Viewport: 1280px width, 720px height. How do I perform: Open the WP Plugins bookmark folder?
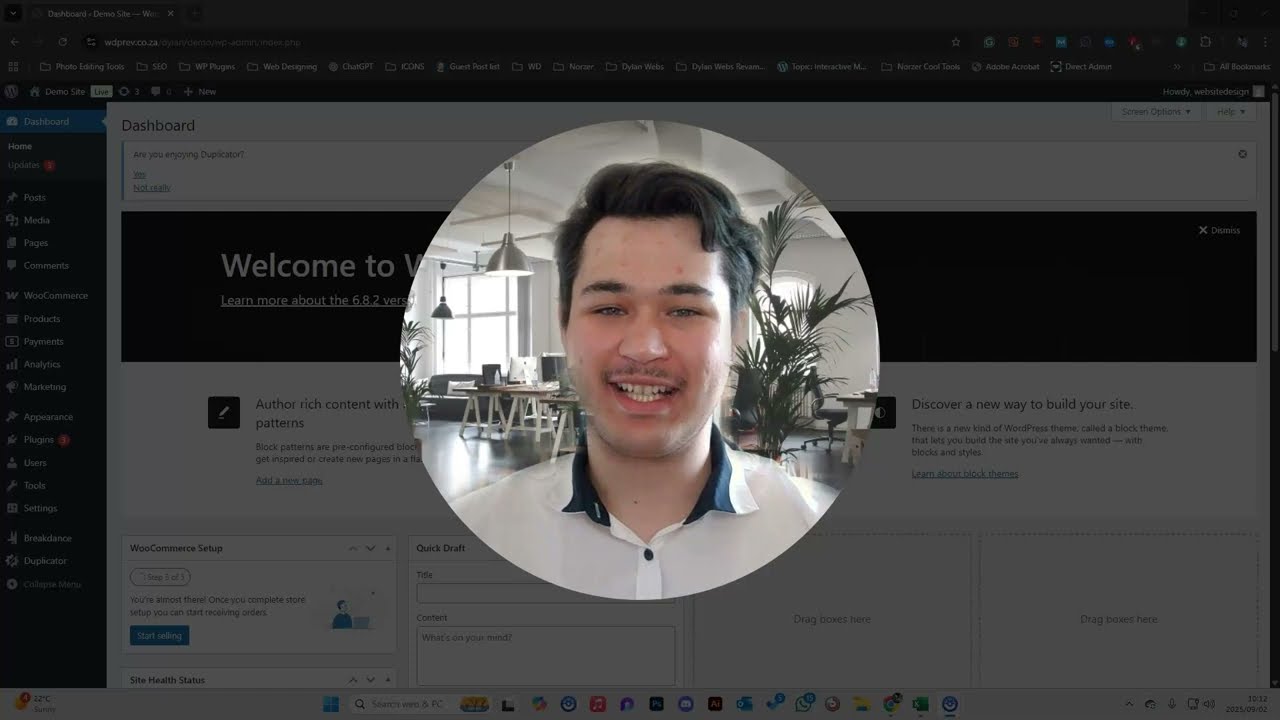[207, 67]
